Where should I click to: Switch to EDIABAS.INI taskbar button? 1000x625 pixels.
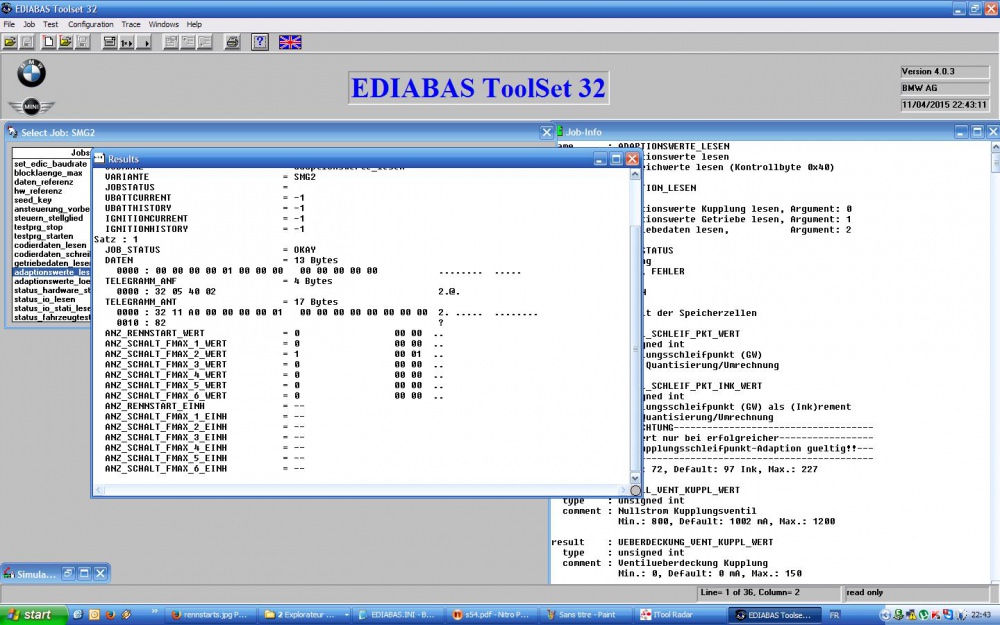tap(398, 615)
